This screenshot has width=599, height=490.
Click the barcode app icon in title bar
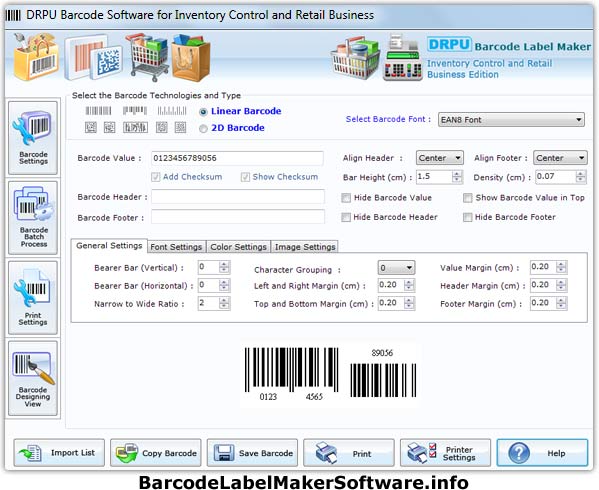[13, 15]
